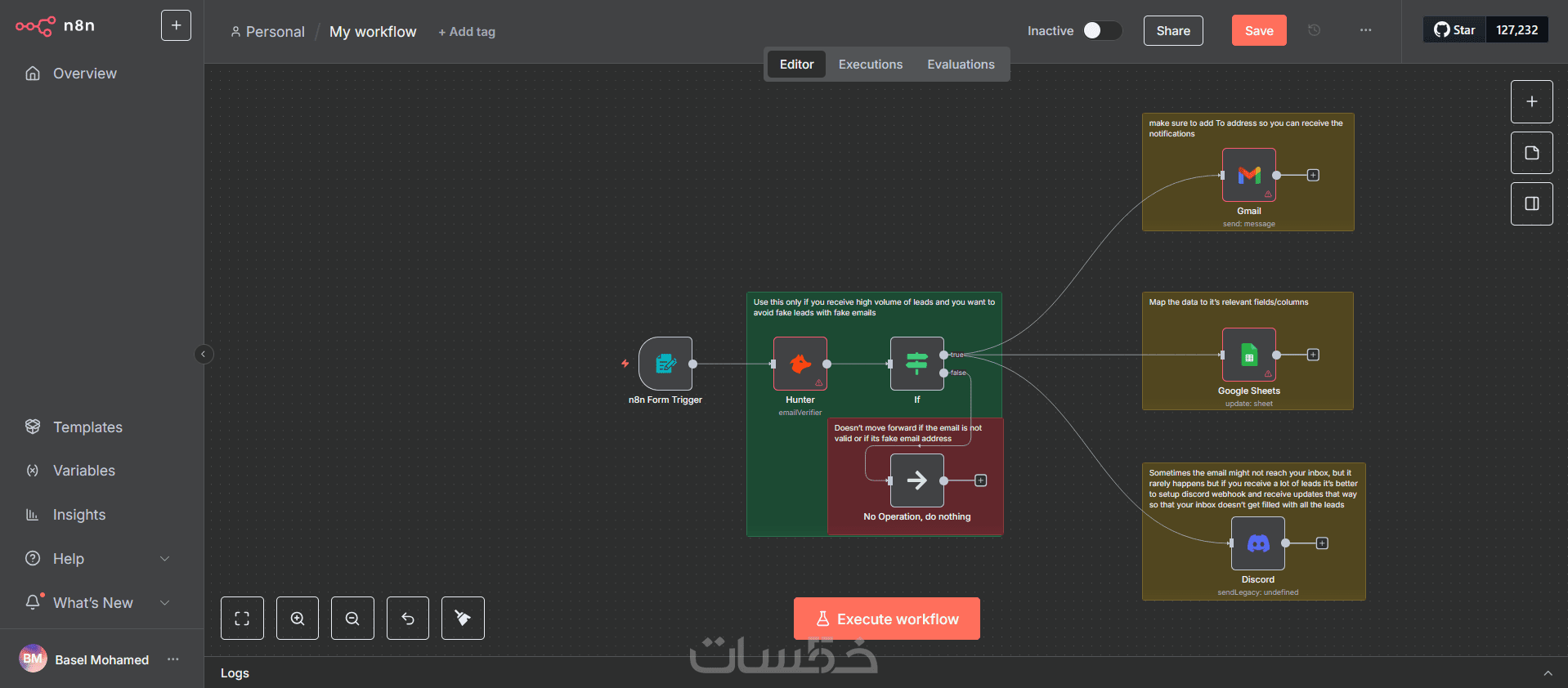Click the Hunter fake leads sticky note text
1568x688 pixels.
[x=874, y=307]
